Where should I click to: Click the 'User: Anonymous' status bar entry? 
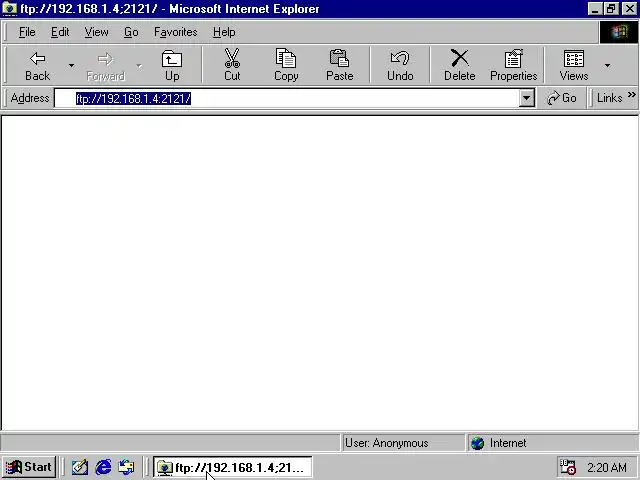pyautogui.click(x=387, y=443)
